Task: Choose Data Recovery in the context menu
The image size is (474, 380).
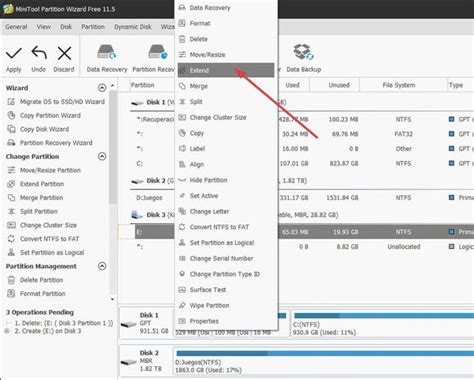Action: point(226,8)
